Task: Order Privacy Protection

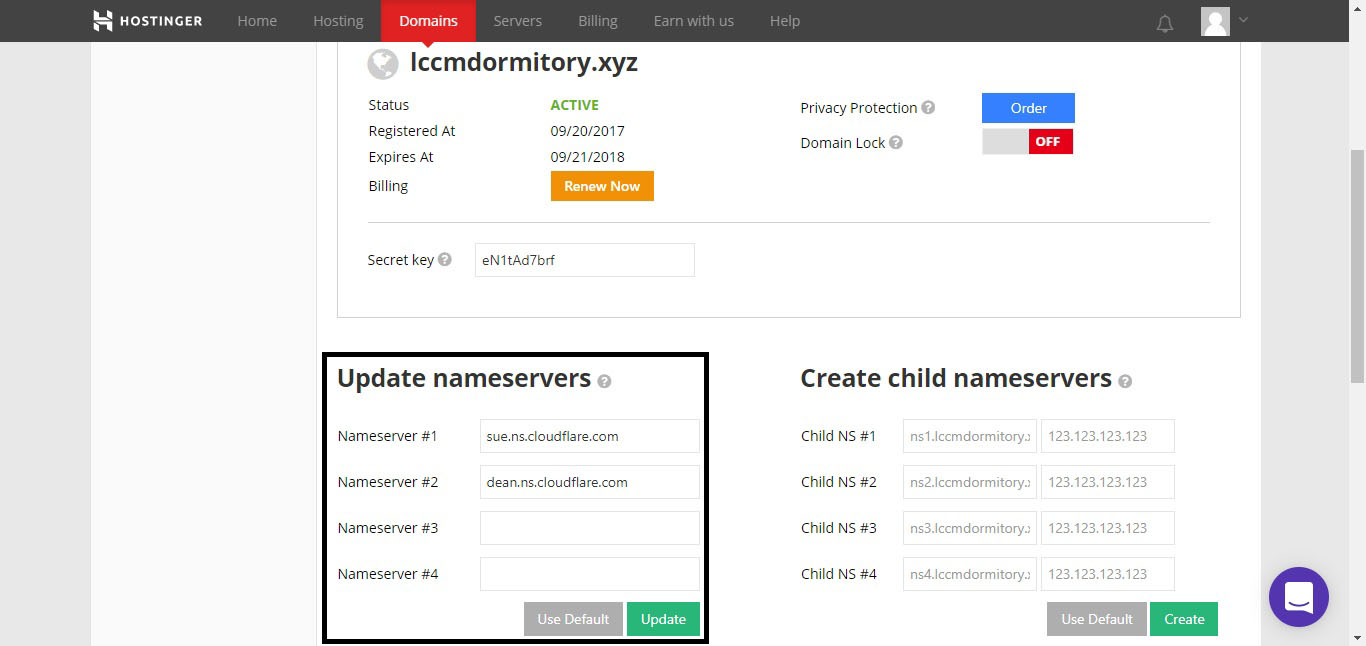Action: (x=1028, y=108)
